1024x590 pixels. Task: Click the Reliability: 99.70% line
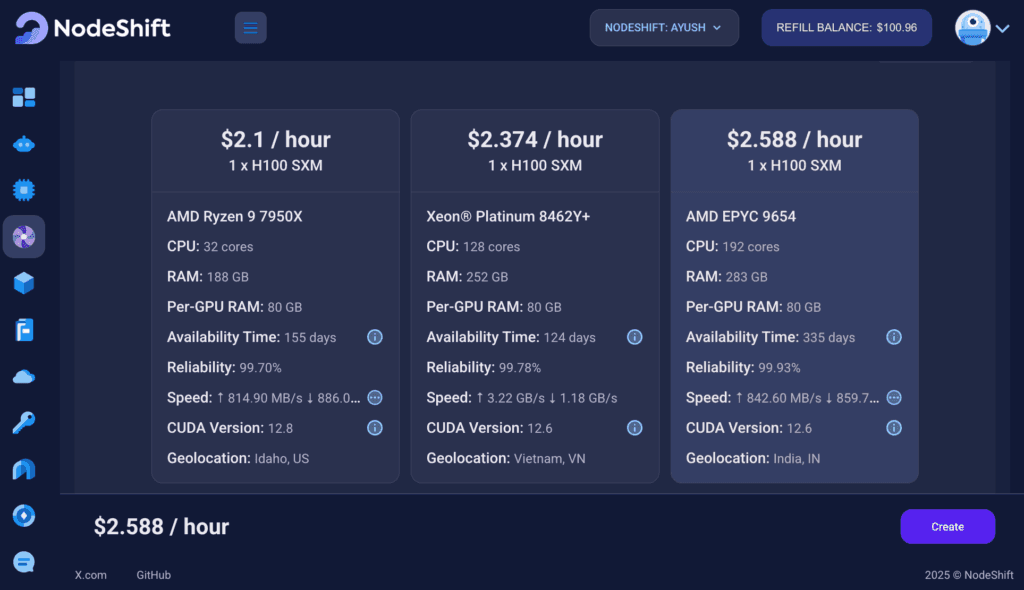pos(224,367)
